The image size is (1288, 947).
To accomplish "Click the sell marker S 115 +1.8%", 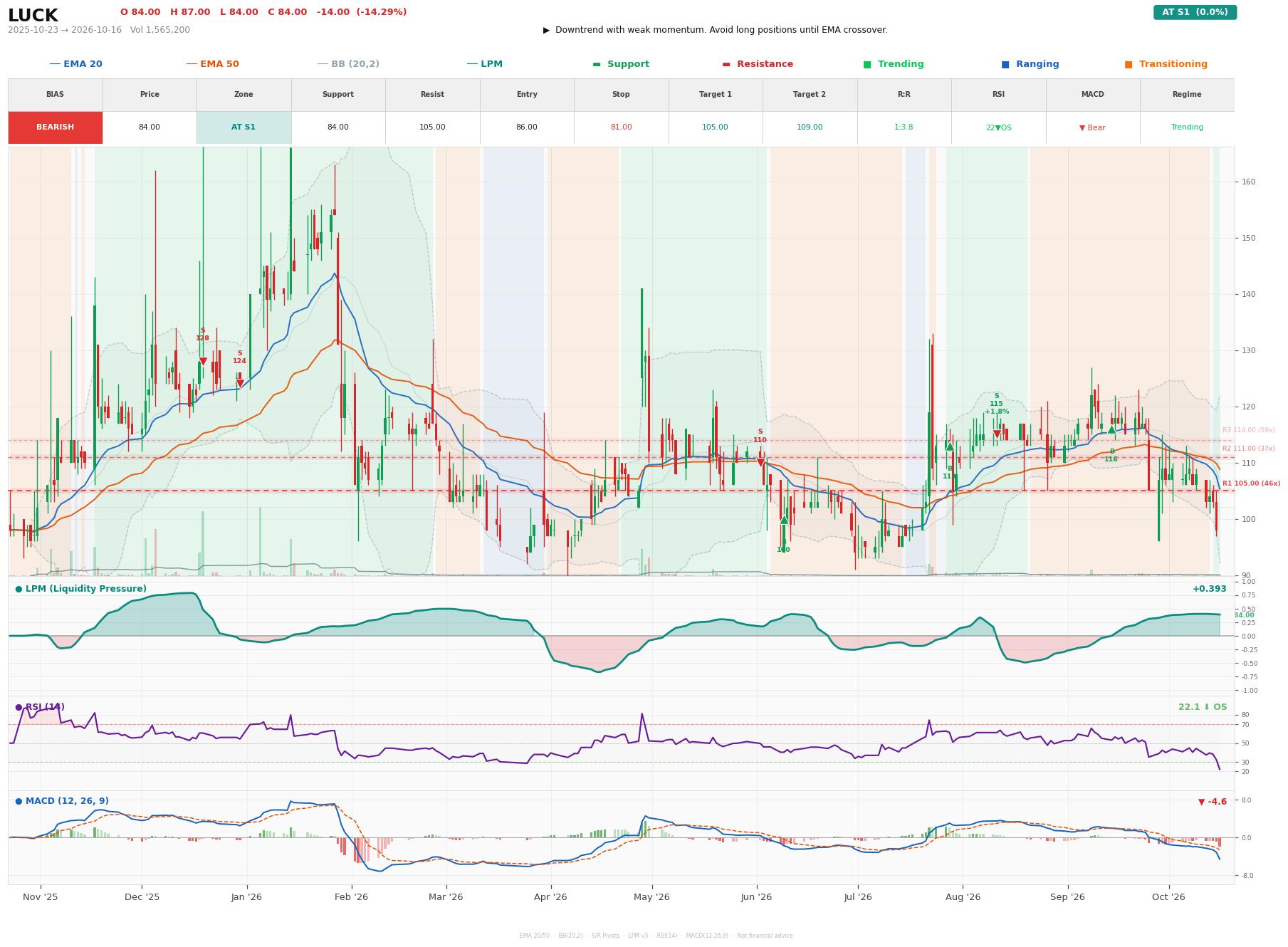I will click(x=997, y=434).
